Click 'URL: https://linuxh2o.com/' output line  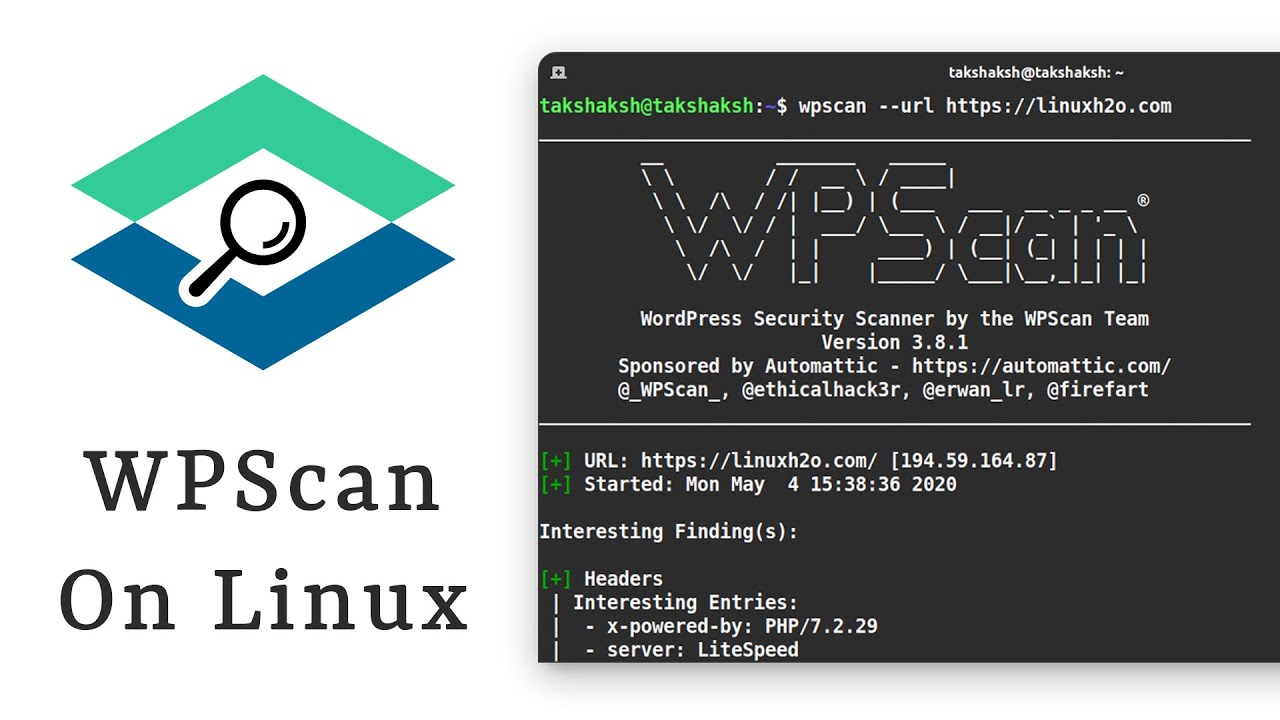pyautogui.click(x=730, y=461)
